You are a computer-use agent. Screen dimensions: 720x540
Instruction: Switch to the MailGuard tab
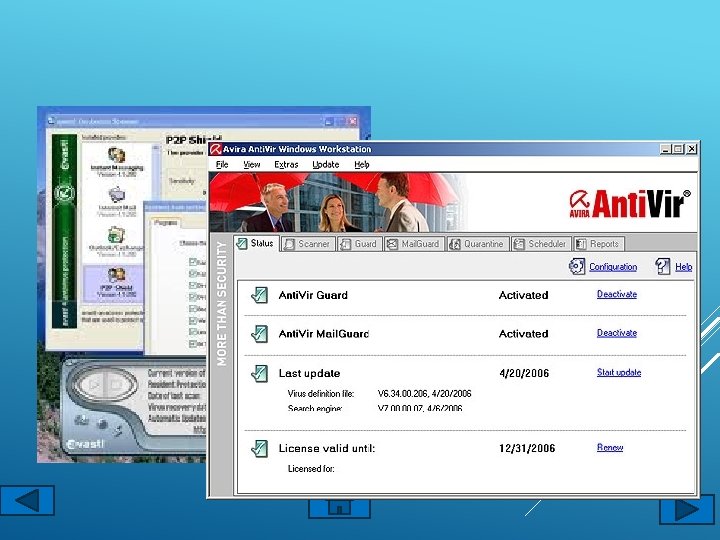point(414,244)
